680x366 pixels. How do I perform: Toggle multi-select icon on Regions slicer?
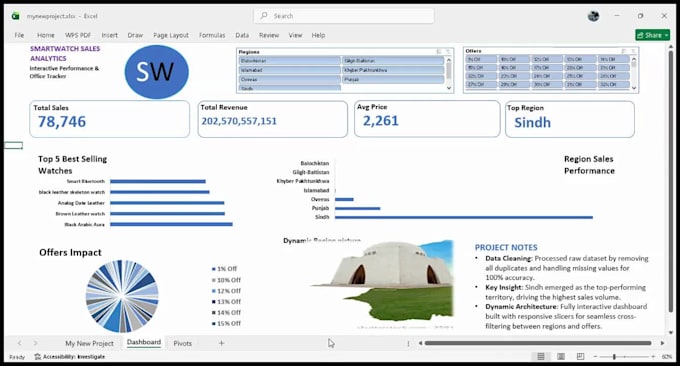[439, 52]
